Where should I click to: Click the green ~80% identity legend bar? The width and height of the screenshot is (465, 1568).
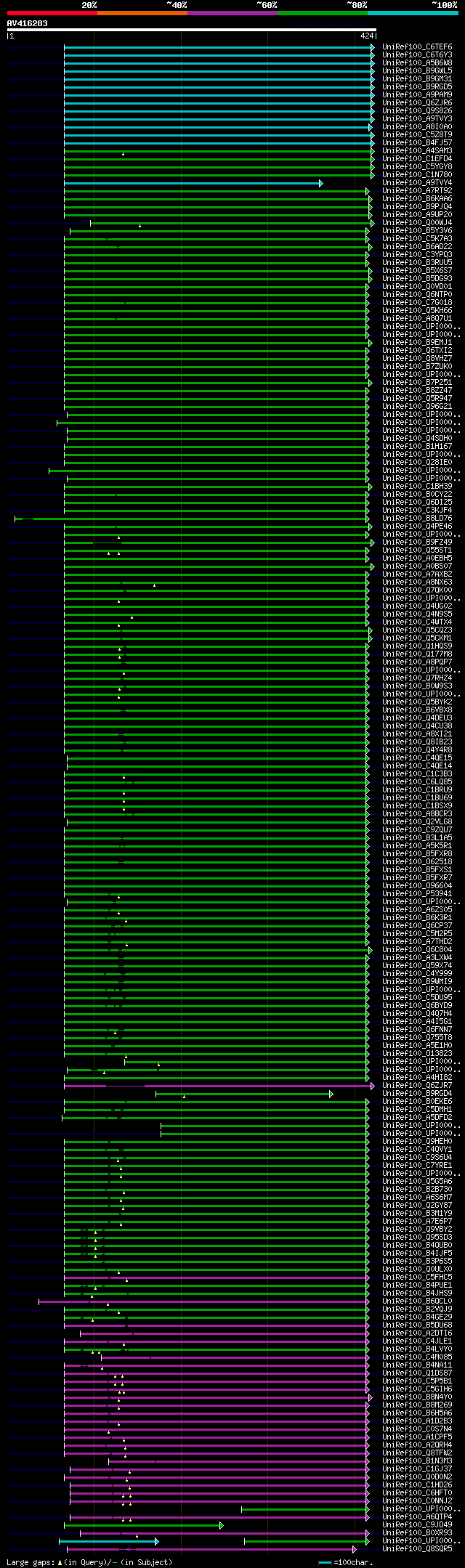coord(323,13)
